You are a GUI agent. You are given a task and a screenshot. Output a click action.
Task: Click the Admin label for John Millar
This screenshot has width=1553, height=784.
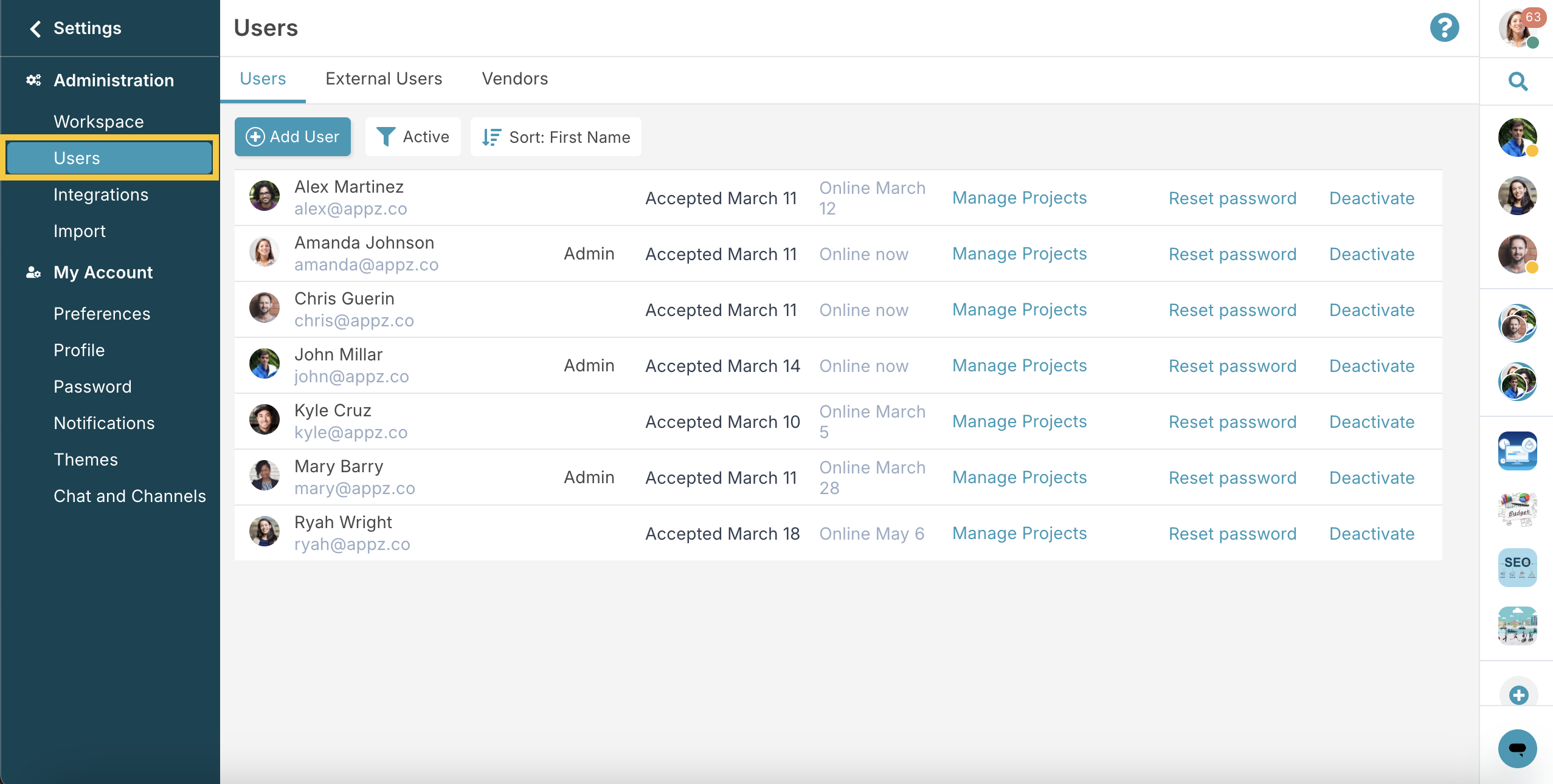point(589,366)
